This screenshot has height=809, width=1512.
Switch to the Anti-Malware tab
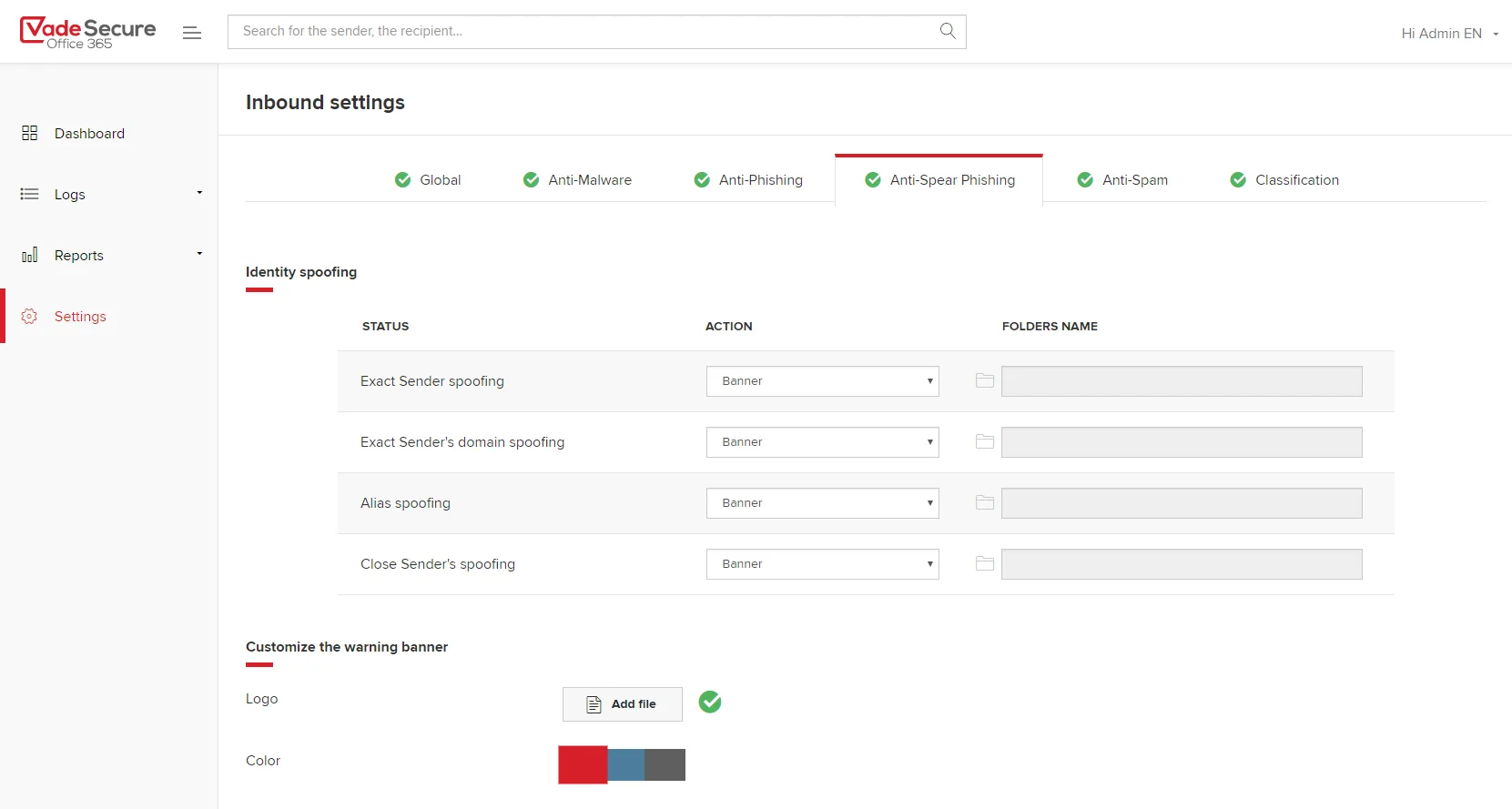pos(577,179)
